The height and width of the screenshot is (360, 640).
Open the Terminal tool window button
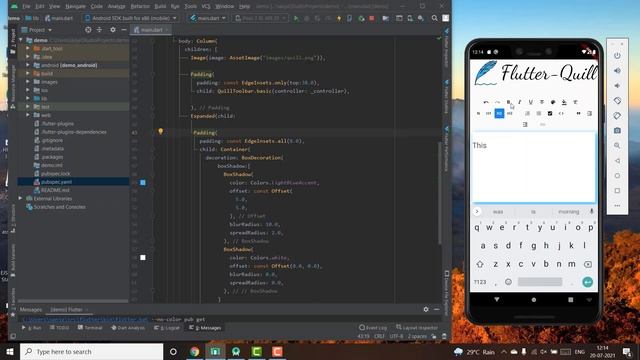pyautogui.click(x=90, y=327)
